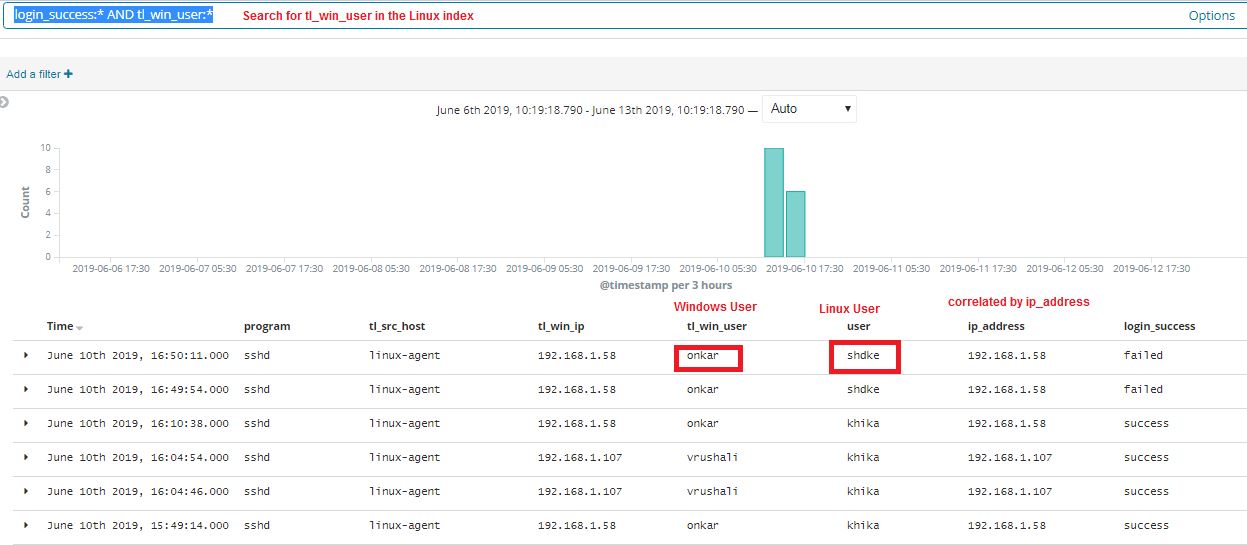The height and width of the screenshot is (545, 1247).
Task: Open the Options link
Action: click(x=1211, y=16)
